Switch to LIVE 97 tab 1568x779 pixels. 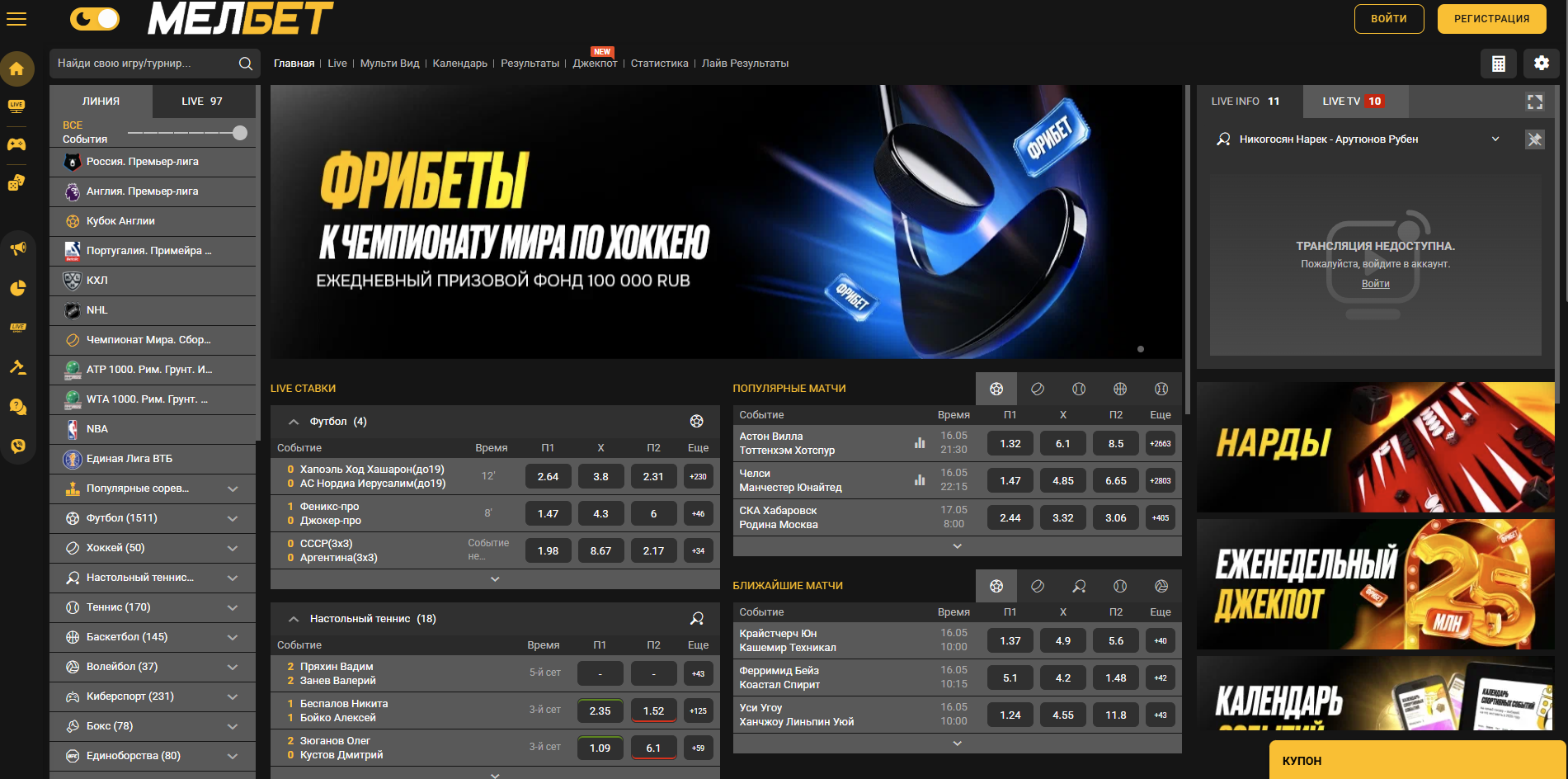coord(202,102)
